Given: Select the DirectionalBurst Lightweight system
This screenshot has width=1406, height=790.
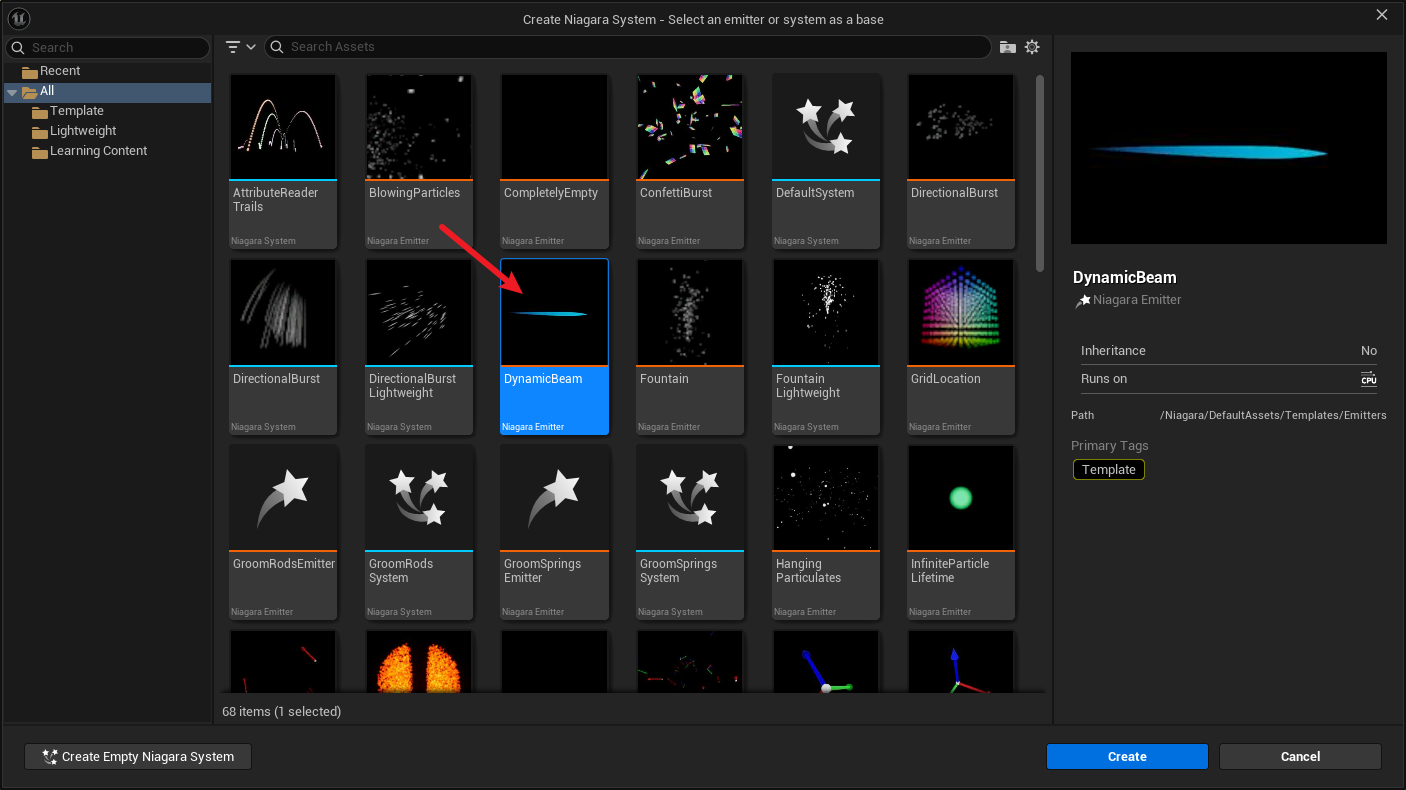Looking at the screenshot, I should [x=419, y=346].
